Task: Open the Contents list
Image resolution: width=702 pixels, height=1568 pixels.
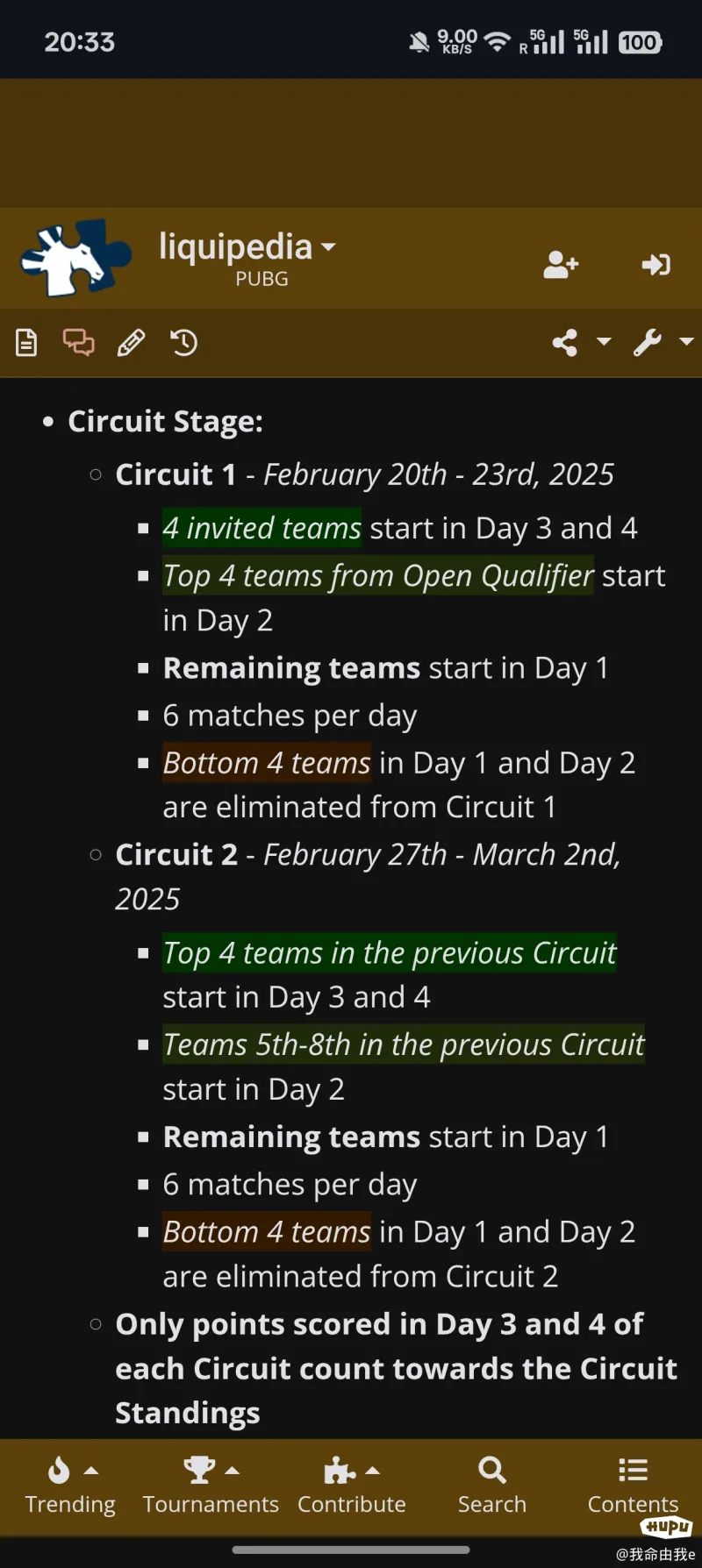Action: click(633, 1486)
